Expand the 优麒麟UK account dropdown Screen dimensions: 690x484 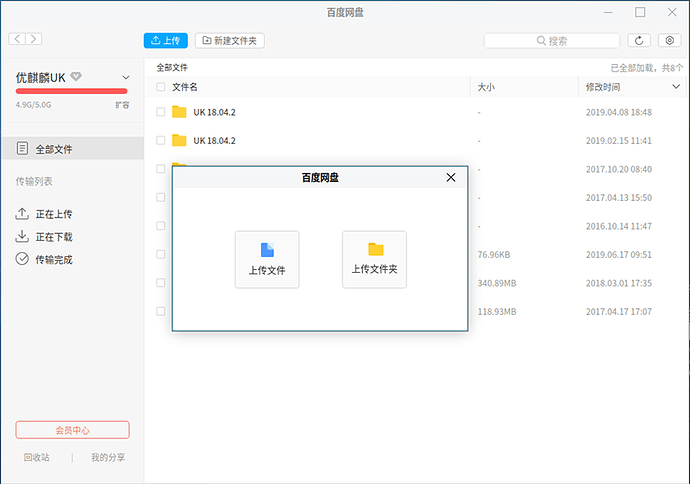[x=125, y=77]
